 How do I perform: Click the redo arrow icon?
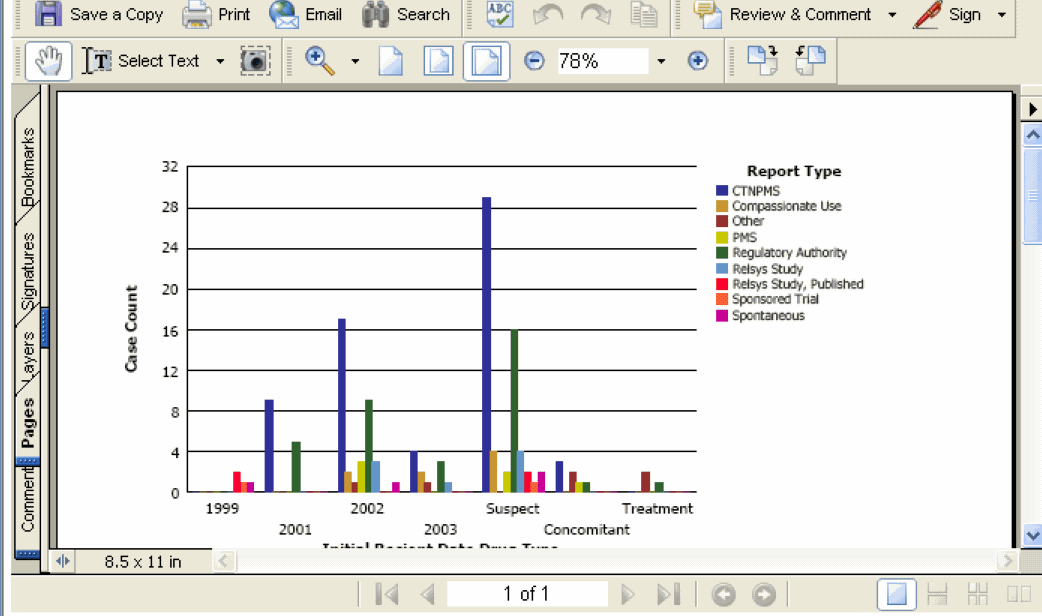pos(595,15)
